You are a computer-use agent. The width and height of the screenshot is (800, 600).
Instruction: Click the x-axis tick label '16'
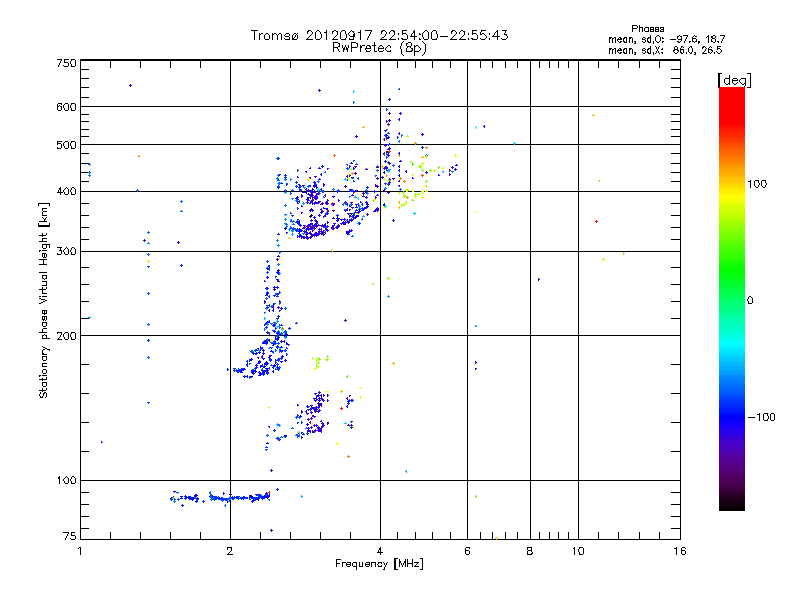[680, 551]
